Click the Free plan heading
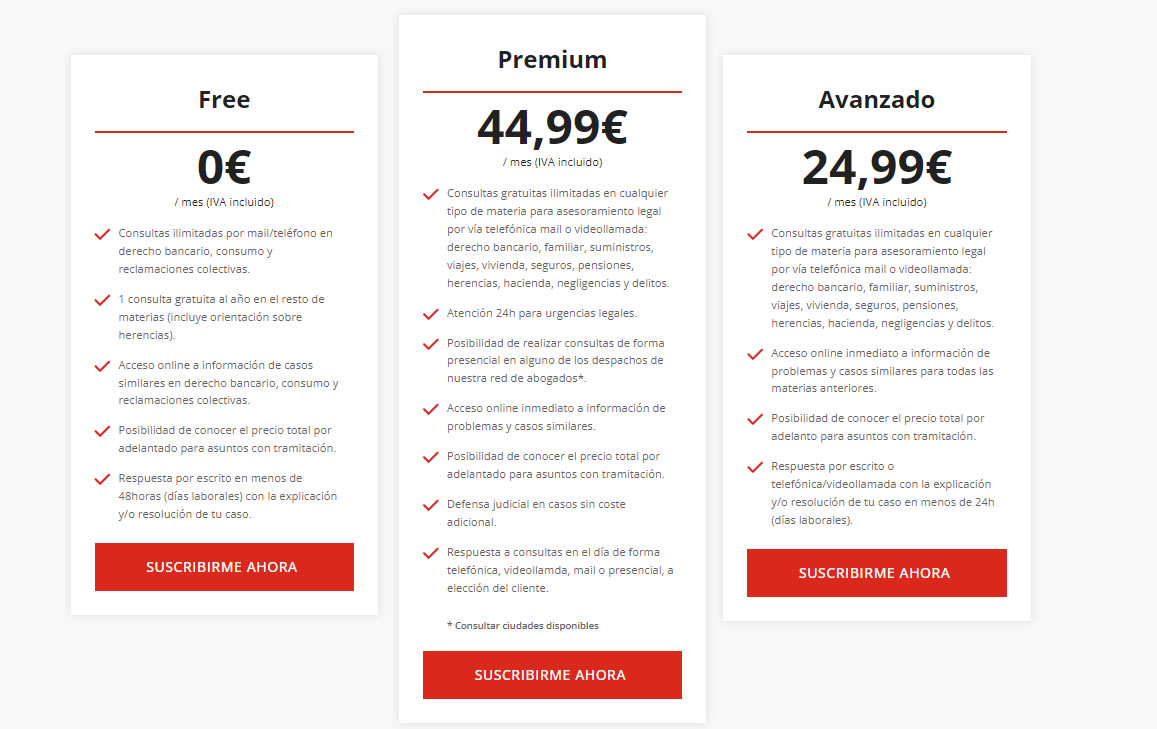The image size is (1157, 729). 224,99
